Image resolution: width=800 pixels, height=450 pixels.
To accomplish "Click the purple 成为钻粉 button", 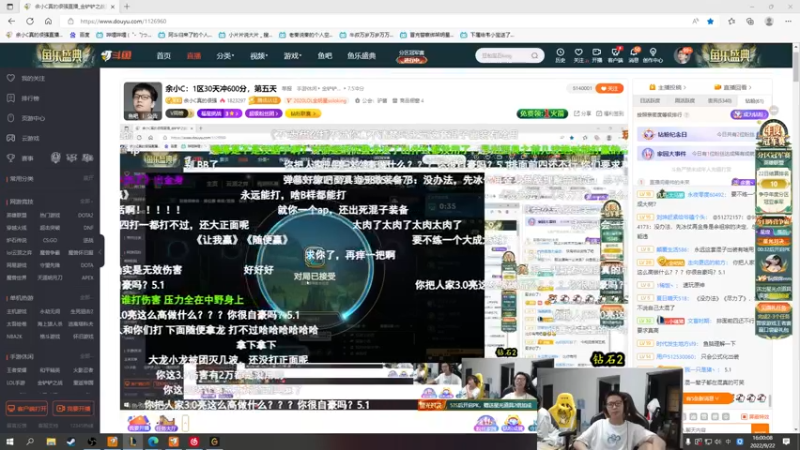I will 749,115.
